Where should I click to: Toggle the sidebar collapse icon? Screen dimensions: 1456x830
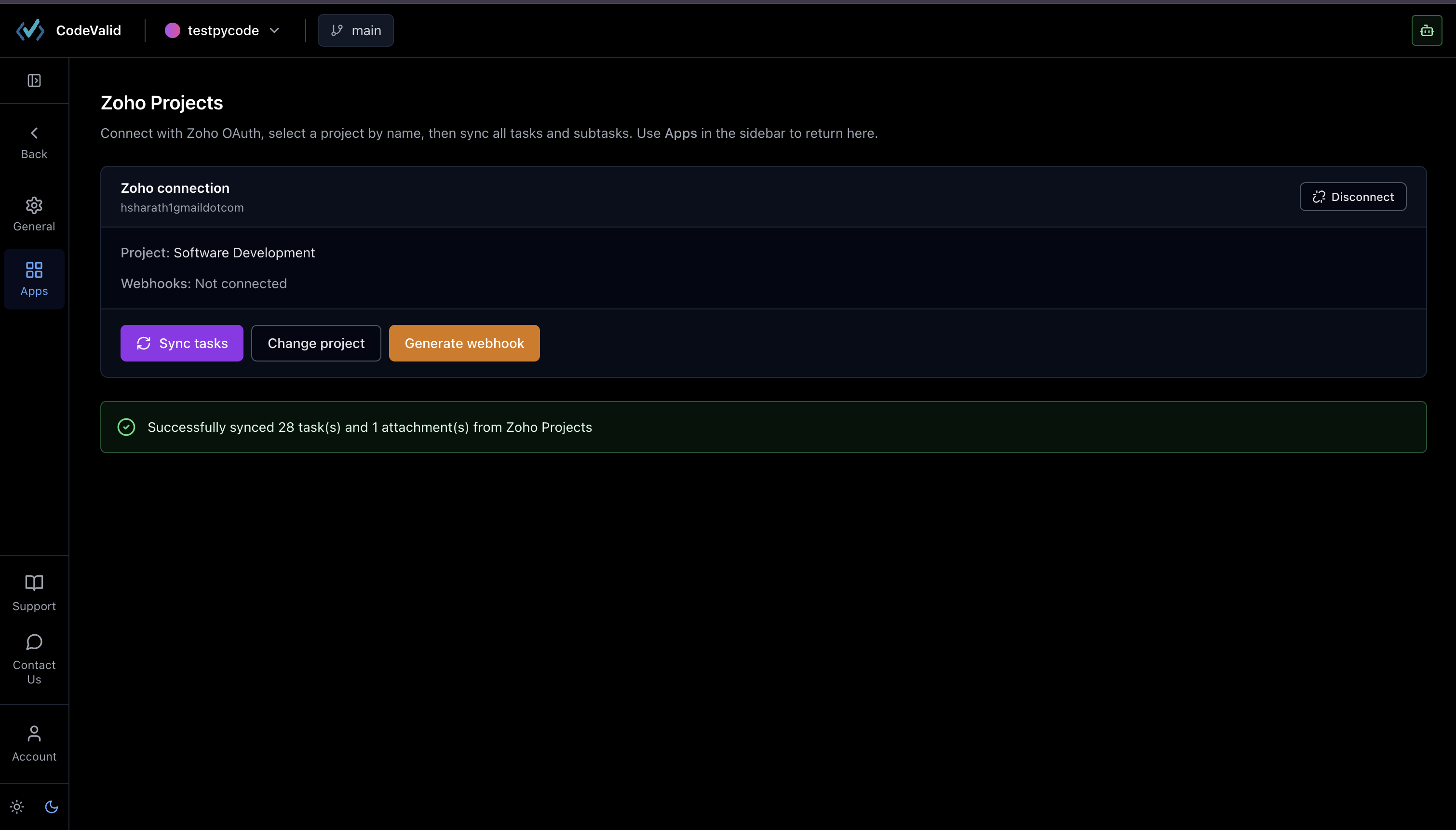34,80
